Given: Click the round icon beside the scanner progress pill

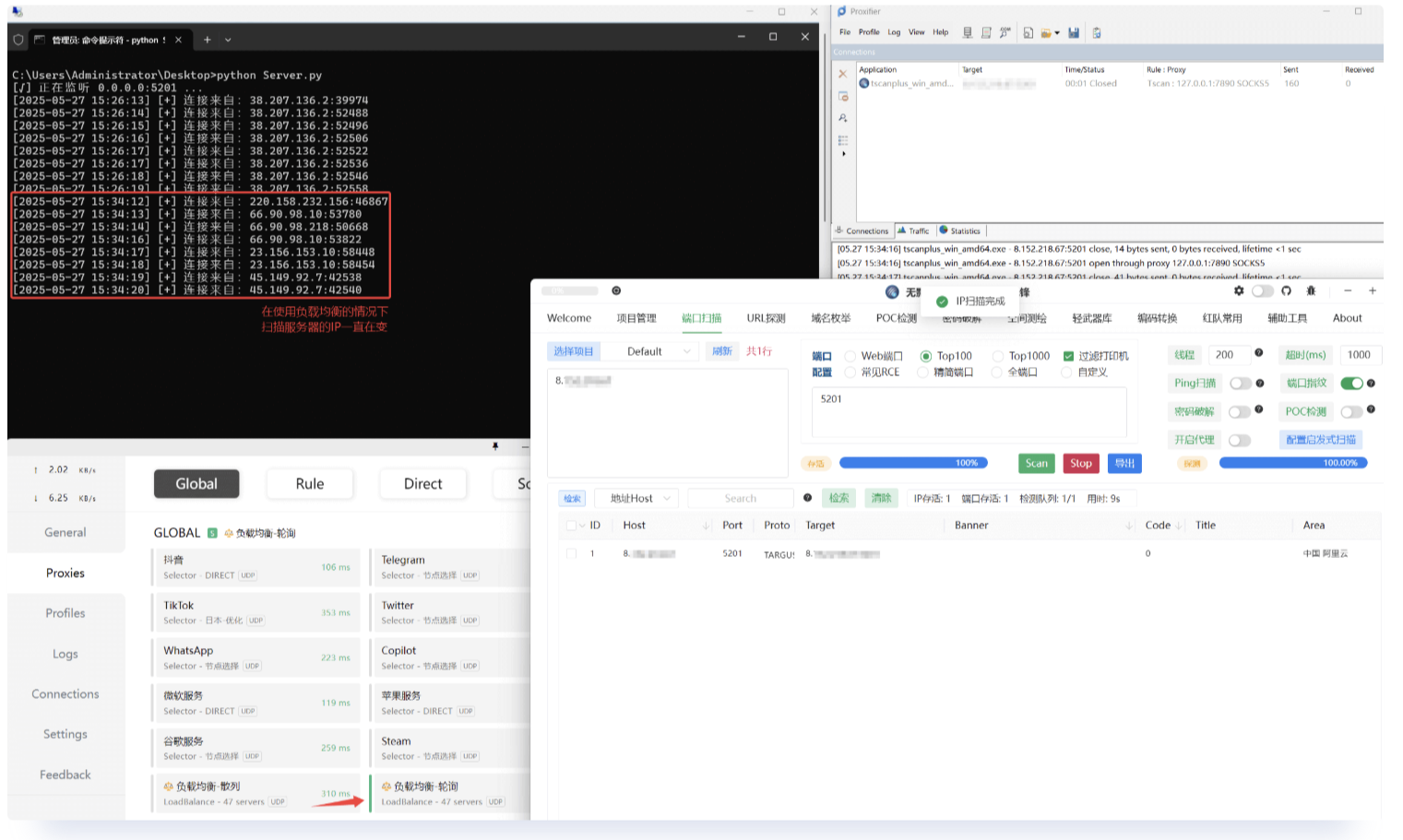Looking at the screenshot, I should pyautogui.click(x=616, y=290).
